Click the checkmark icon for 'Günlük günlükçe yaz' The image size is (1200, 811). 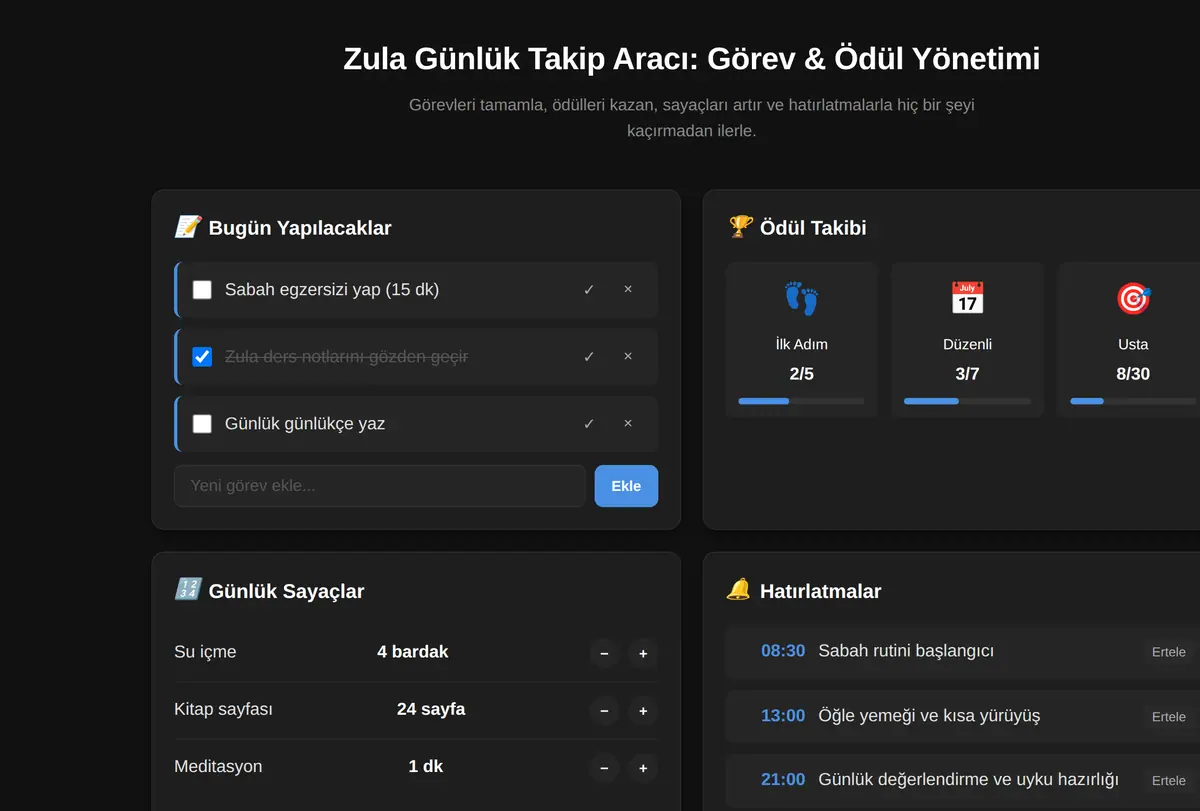point(589,423)
